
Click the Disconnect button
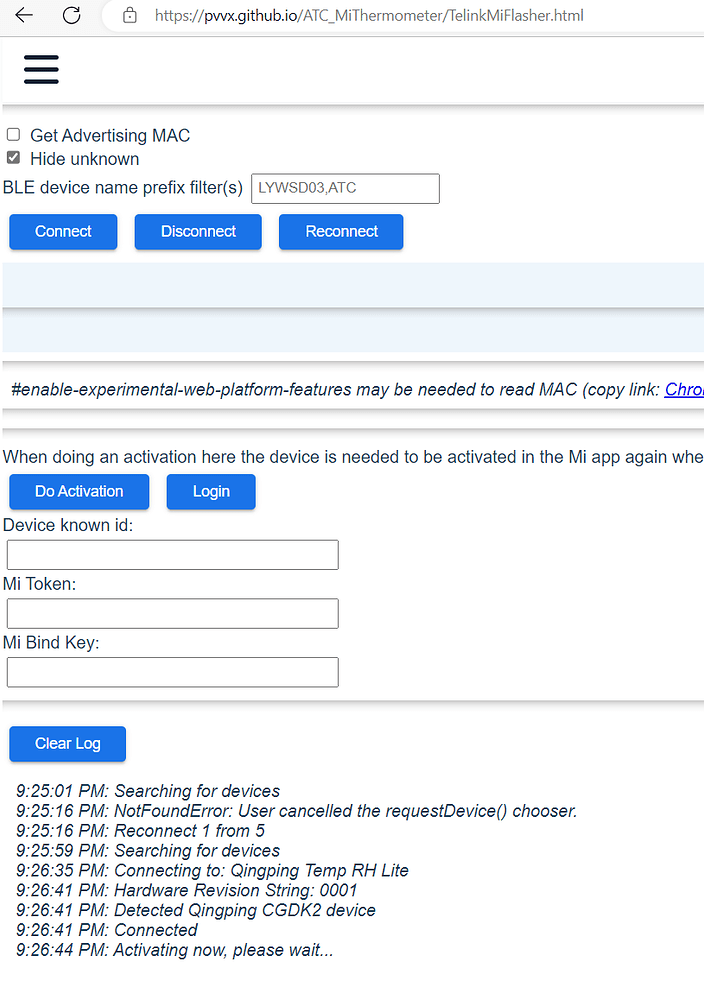click(198, 231)
